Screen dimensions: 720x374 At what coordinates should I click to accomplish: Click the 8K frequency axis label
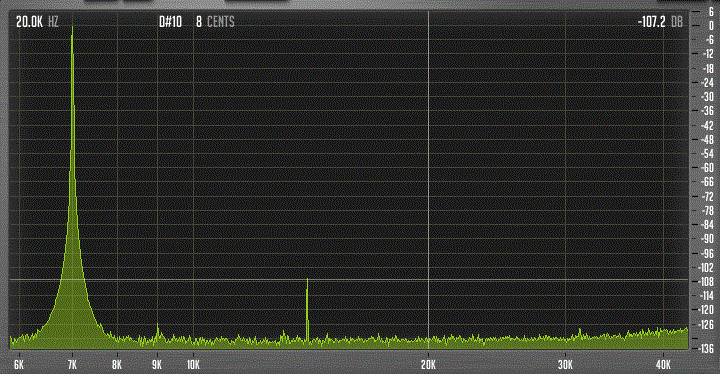(117, 365)
